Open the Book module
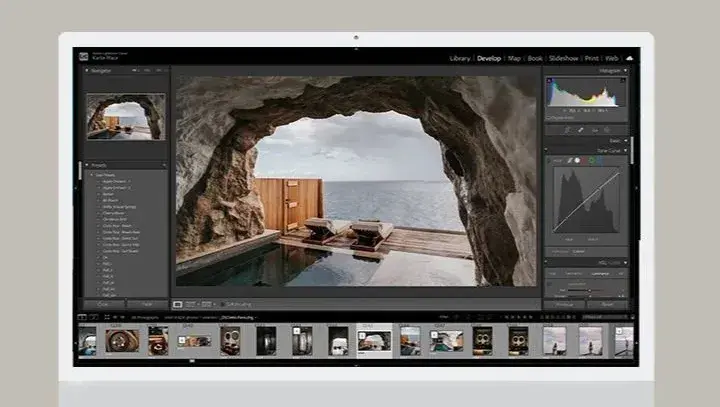720x407 pixels. [x=535, y=58]
